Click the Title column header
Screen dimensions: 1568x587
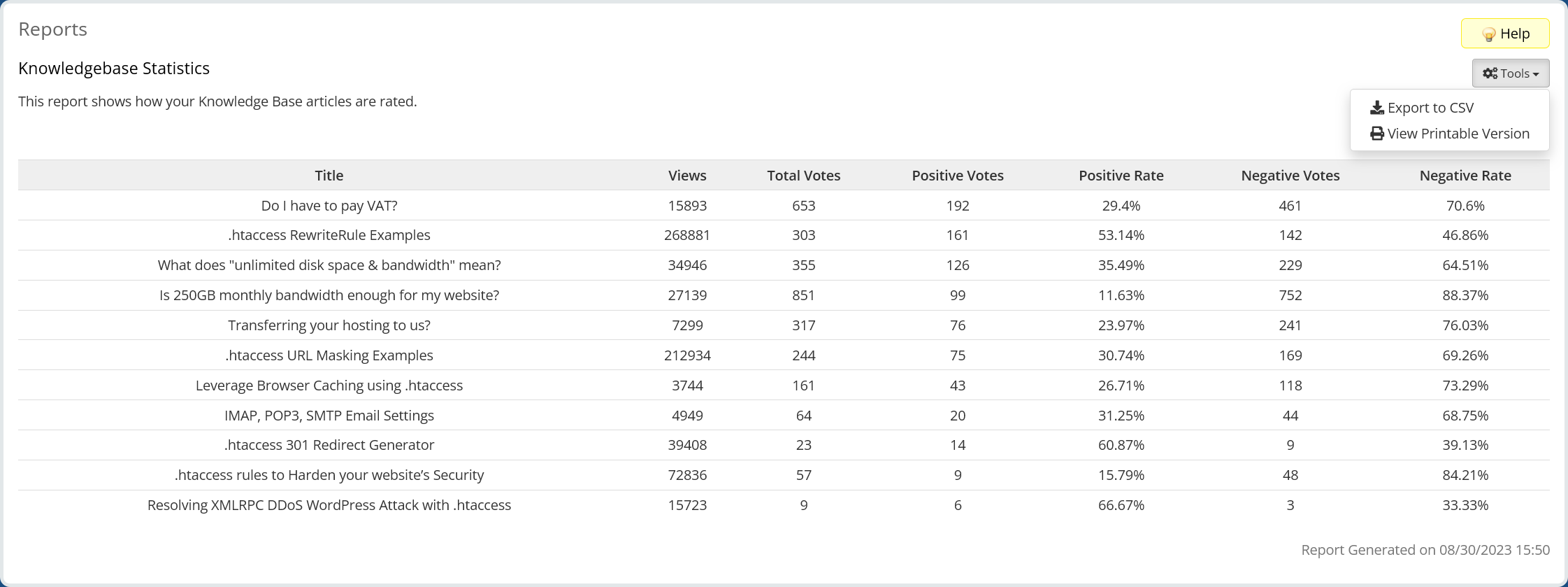click(329, 176)
